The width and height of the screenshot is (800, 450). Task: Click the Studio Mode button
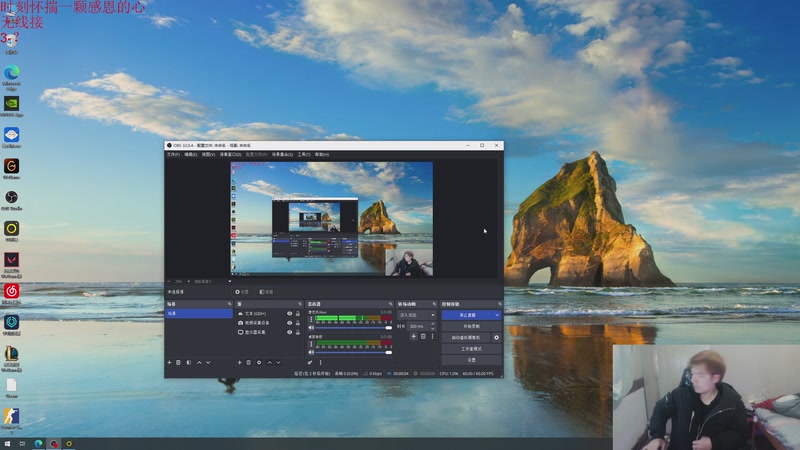[471, 348]
